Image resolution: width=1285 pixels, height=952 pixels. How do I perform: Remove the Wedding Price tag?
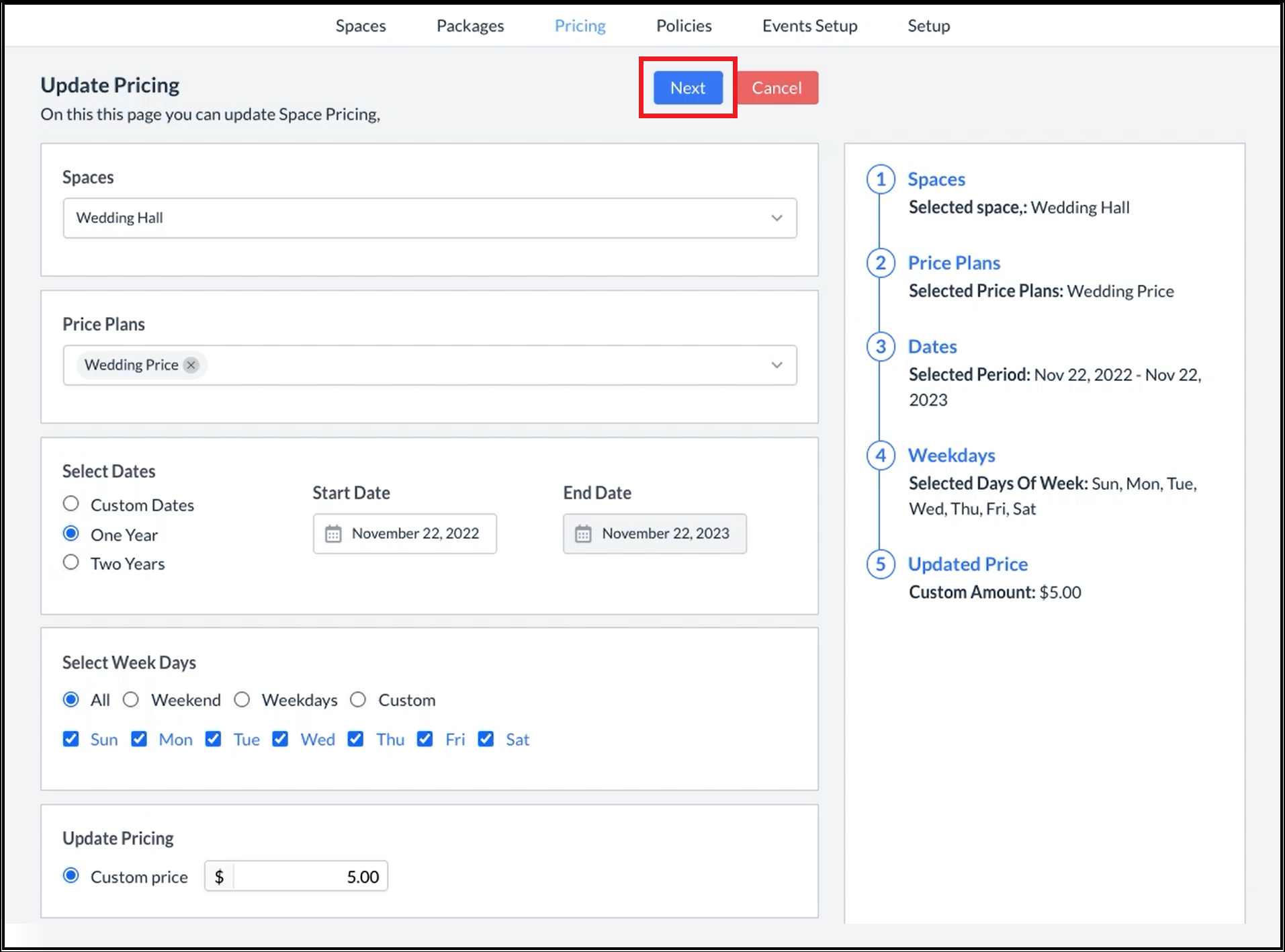191,365
